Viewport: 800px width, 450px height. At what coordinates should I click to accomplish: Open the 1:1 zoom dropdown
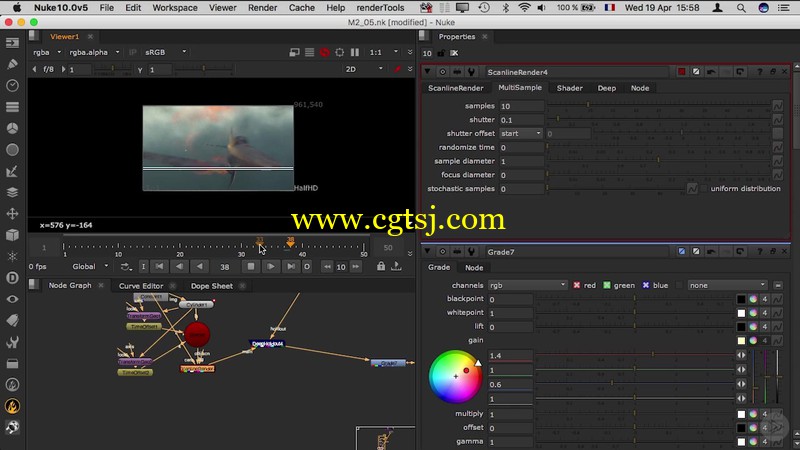(x=384, y=52)
